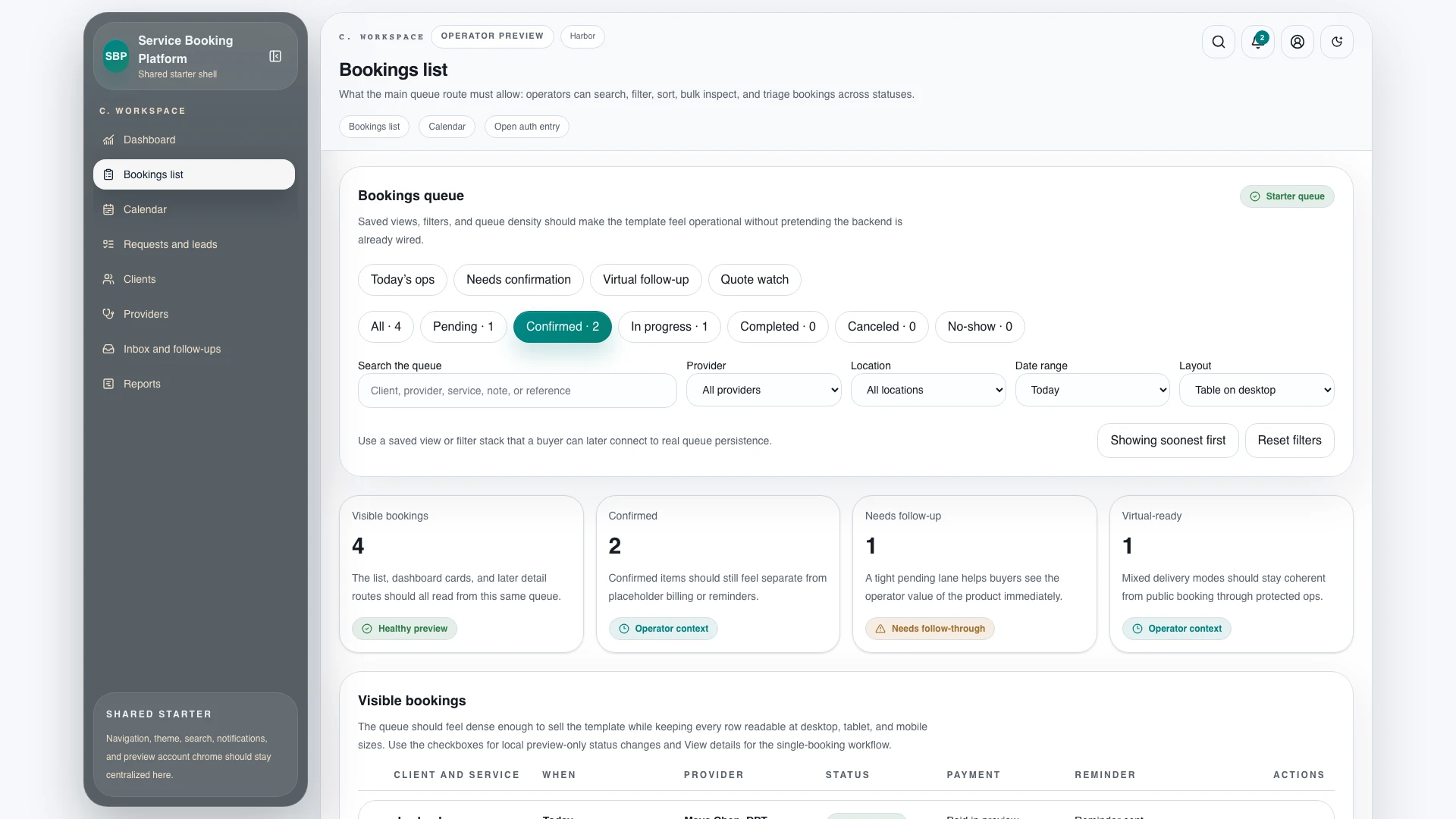The image size is (1456, 819).
Task: Click the Harbor workspace chip
Action: tap(582, 36)
